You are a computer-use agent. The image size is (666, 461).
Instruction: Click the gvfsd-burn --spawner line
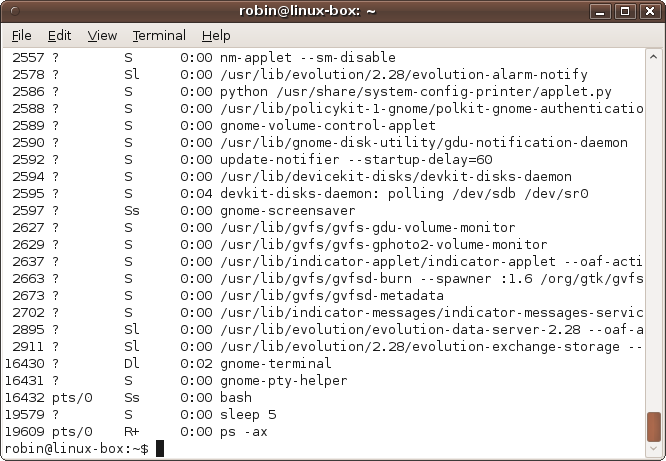[432, 278]
